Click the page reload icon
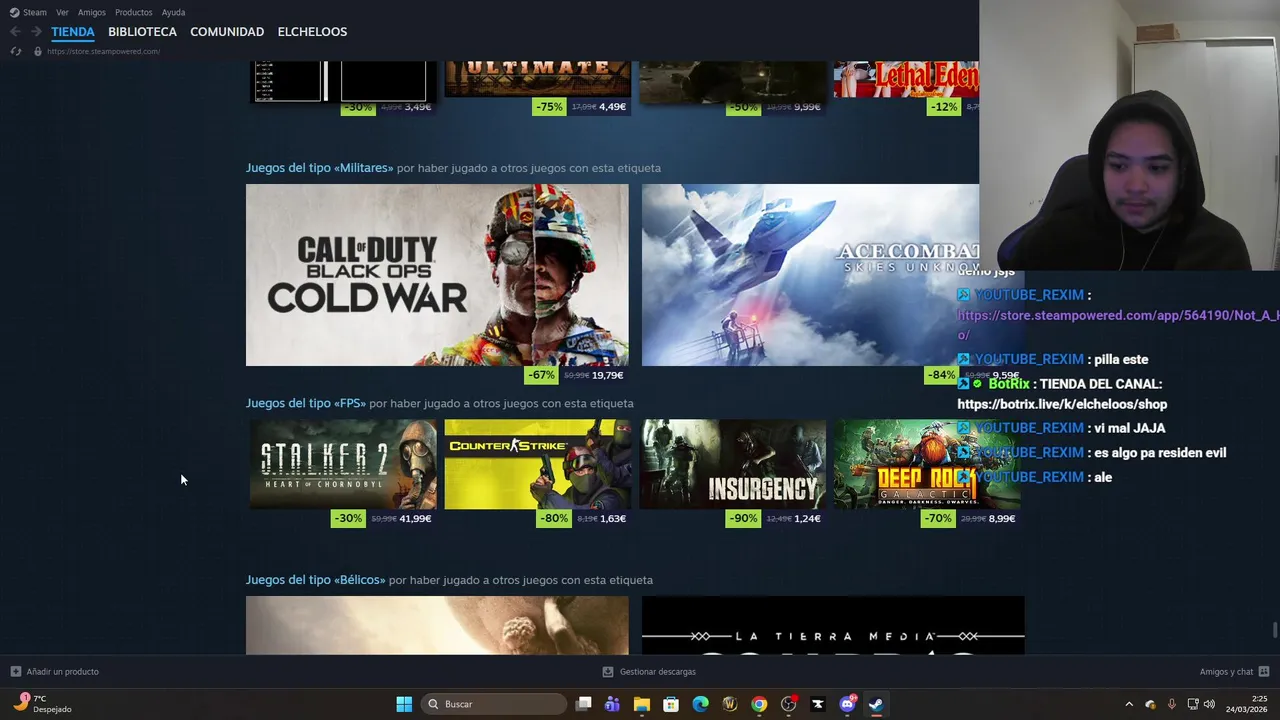The width and height of the screenshot is (1280, 720). coord(16,51)
